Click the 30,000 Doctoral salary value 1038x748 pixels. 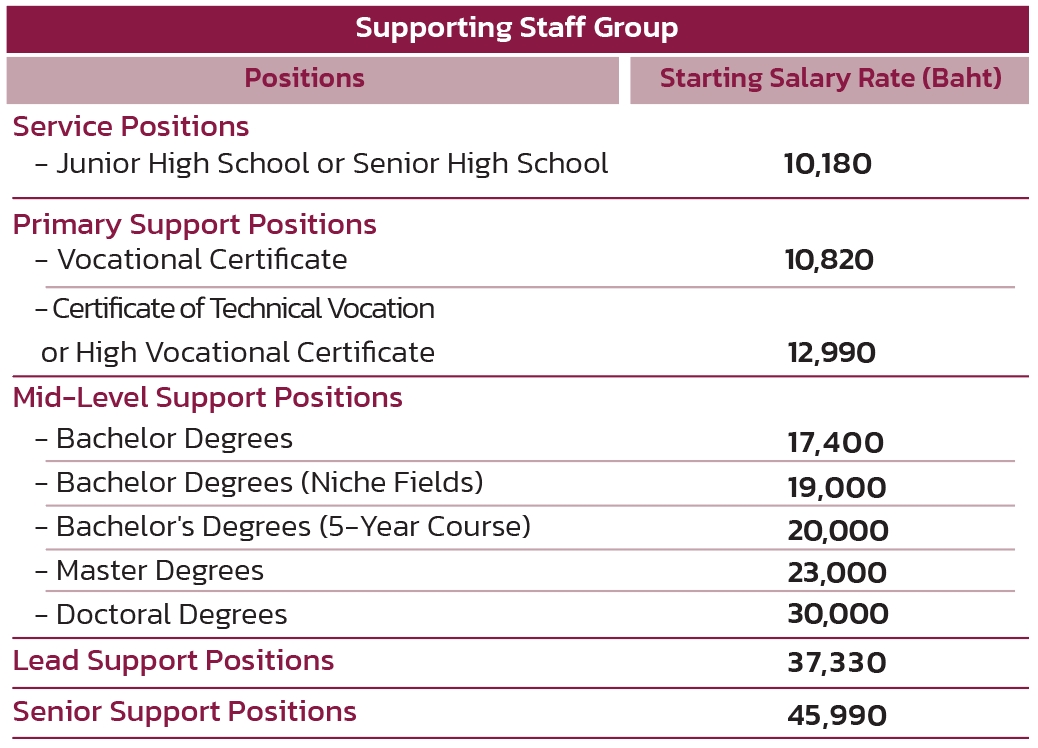click(837, 615)
